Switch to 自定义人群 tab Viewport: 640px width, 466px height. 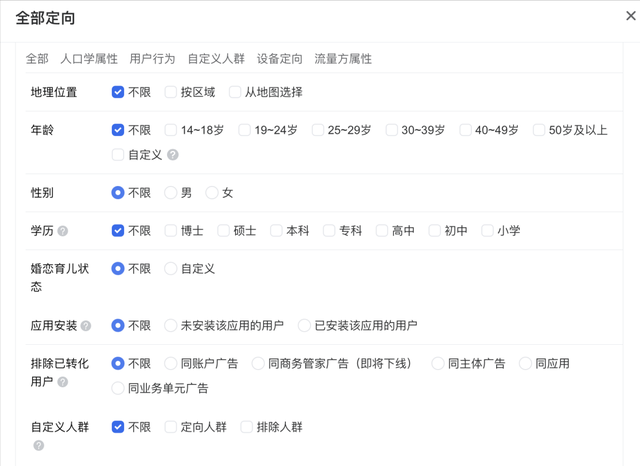pos(216,59)
